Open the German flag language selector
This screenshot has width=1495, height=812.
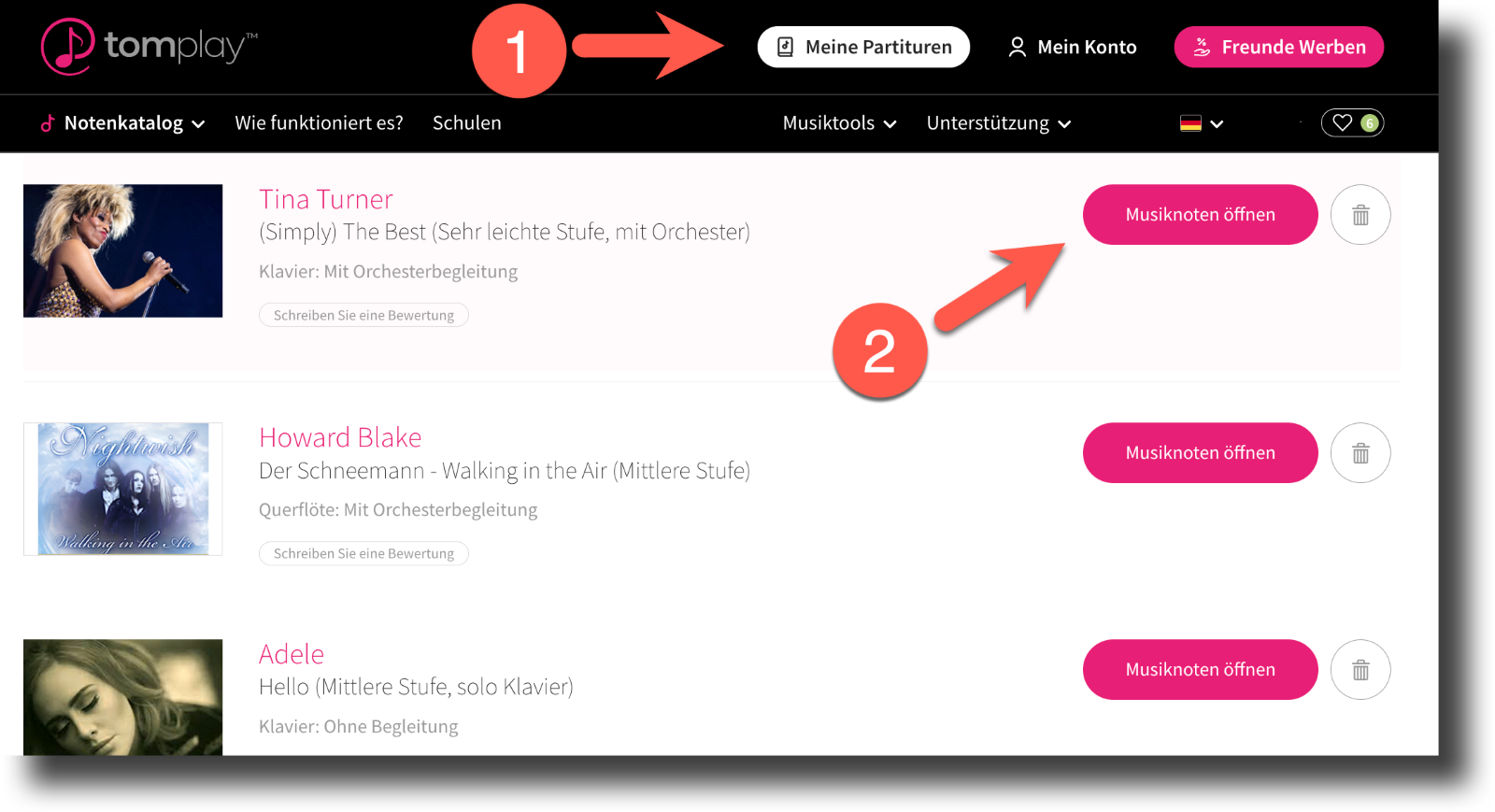tap(1201, 123)
